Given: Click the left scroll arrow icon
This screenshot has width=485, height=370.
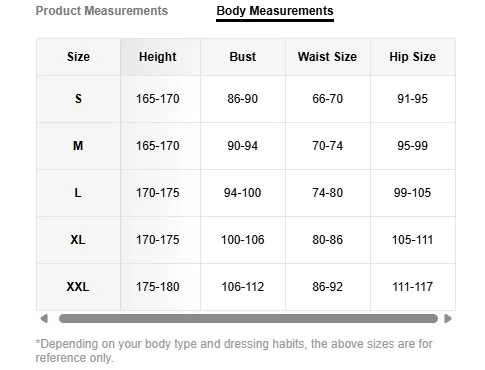Looking at the screenshot, I should [44, 319].
